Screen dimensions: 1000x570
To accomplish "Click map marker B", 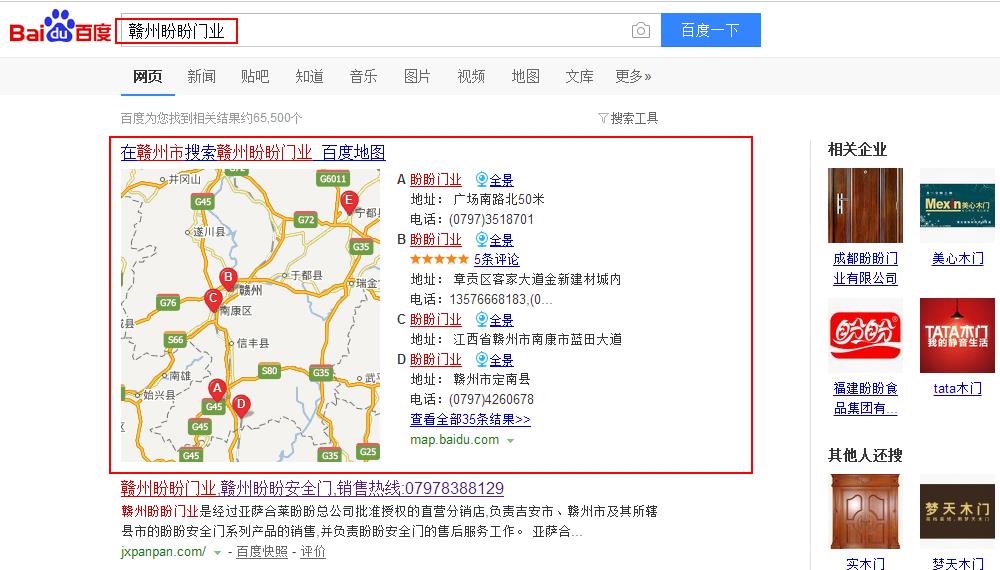I will [x=228, y=279].
